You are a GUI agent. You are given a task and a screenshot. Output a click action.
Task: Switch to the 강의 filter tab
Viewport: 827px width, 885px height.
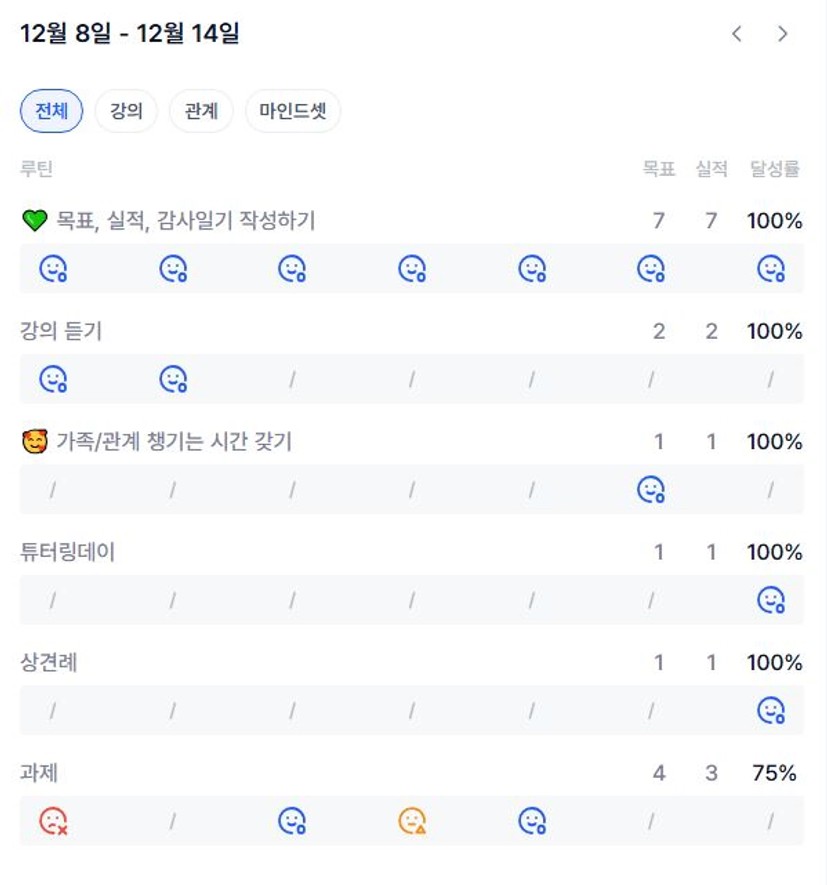(126, 111)
